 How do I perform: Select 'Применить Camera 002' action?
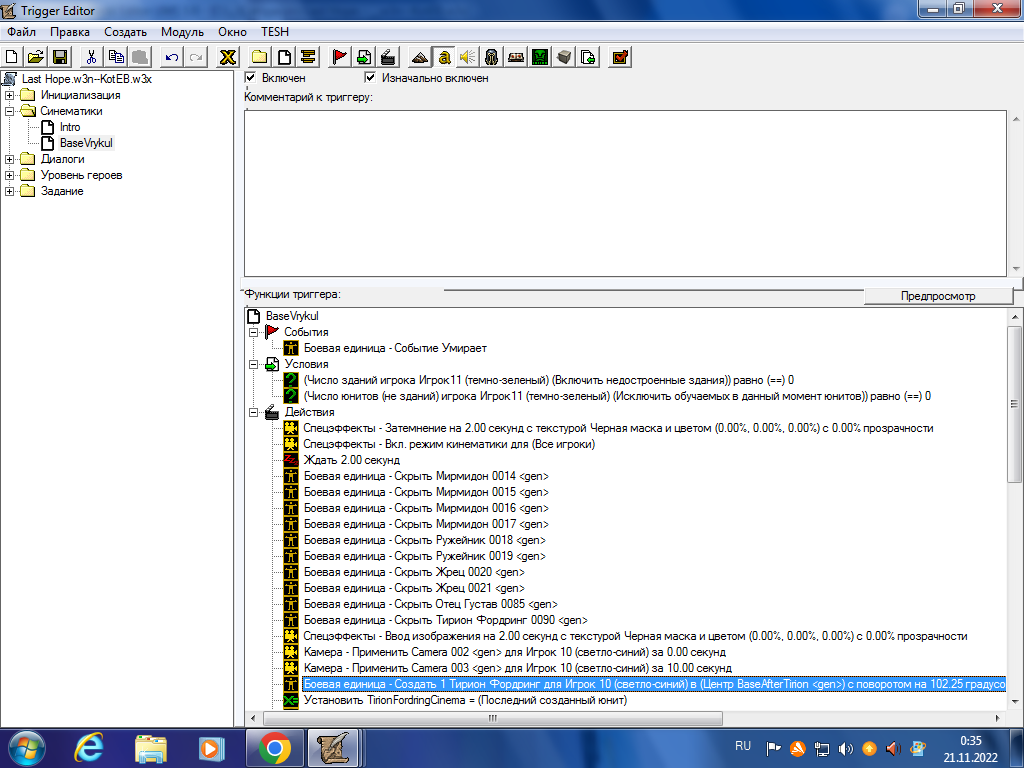[x=515, y=652]
